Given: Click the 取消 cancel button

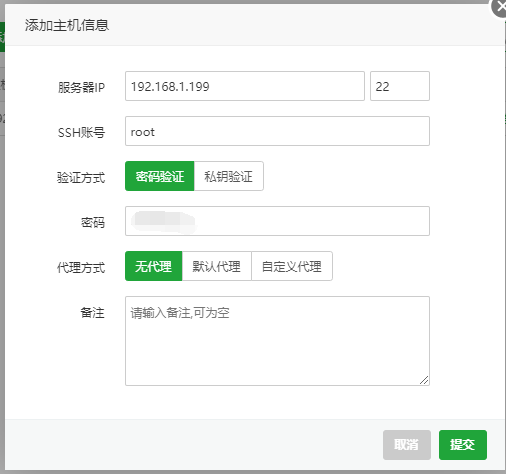Looking at the screenshot, I should pos(407,445).
